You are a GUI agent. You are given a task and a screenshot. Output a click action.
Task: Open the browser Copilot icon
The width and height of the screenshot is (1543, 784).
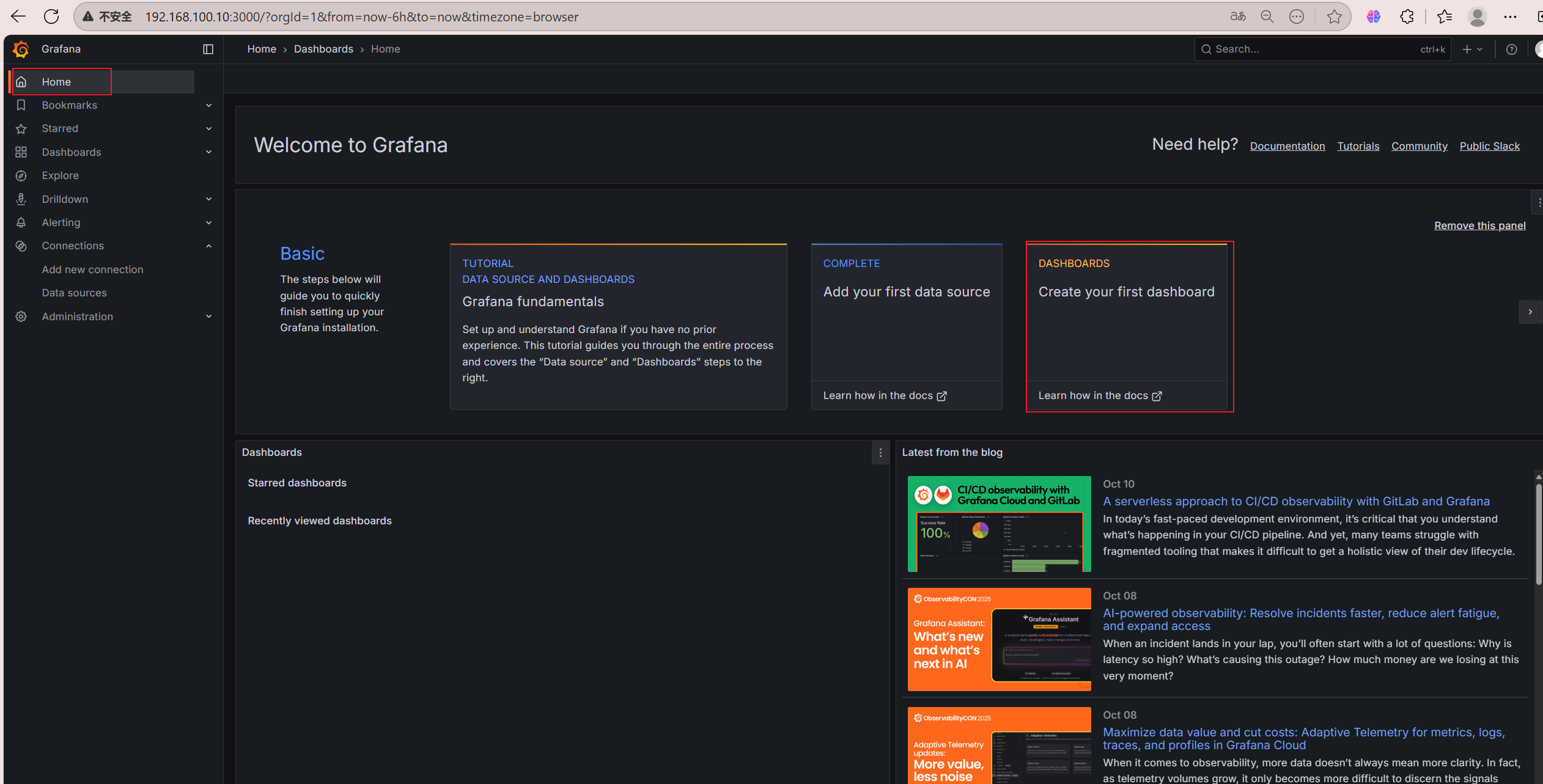click(x=1374, y=16)
